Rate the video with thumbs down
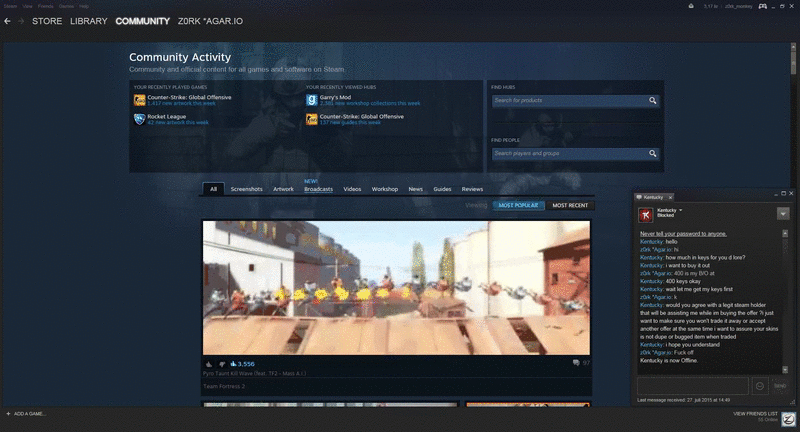Image resolution: width=800 pixels, height=432 pixels. click(x=222, y=364)
